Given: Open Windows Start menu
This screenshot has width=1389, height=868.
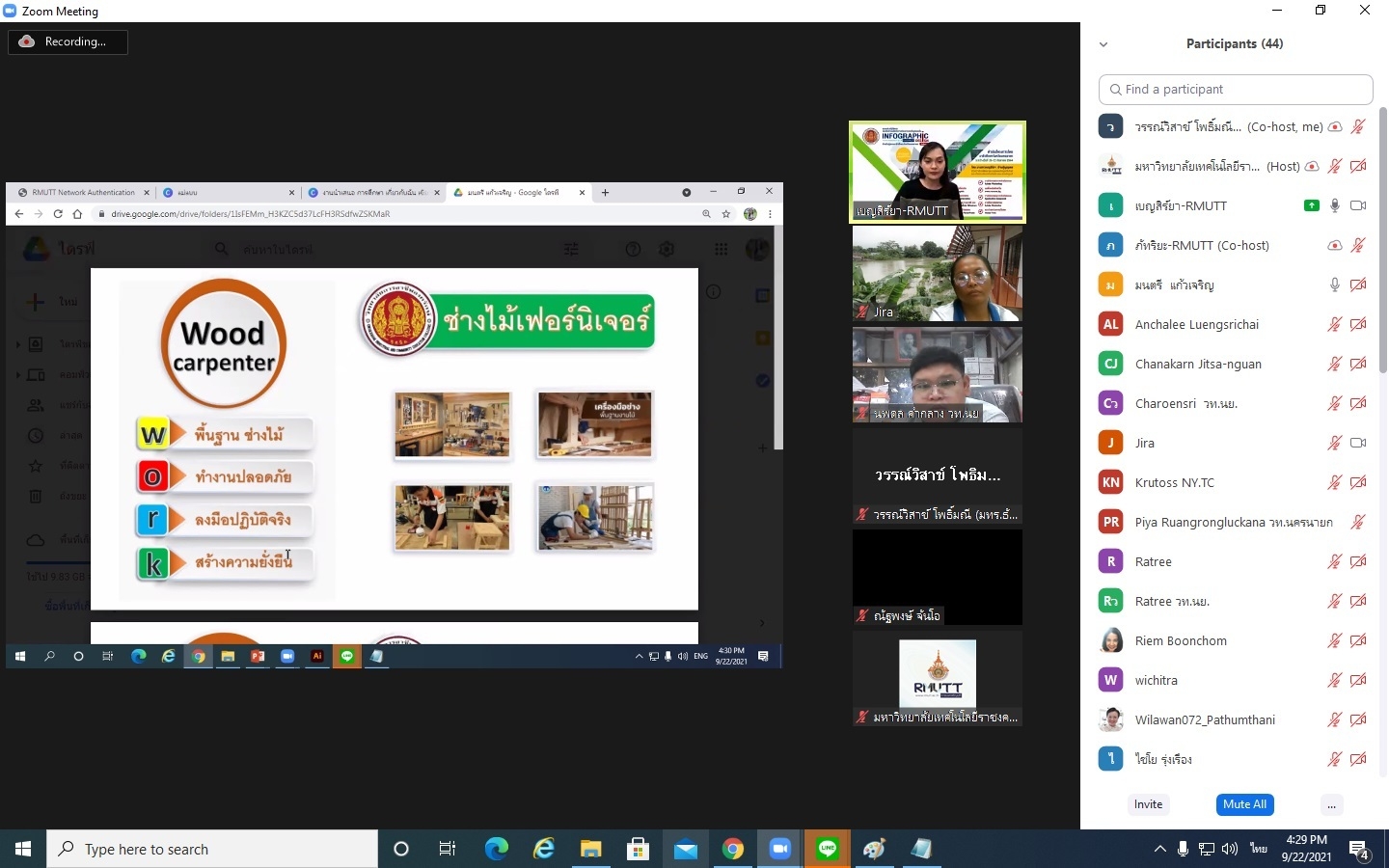Looking at the screenshot, I should coord(23,849).
